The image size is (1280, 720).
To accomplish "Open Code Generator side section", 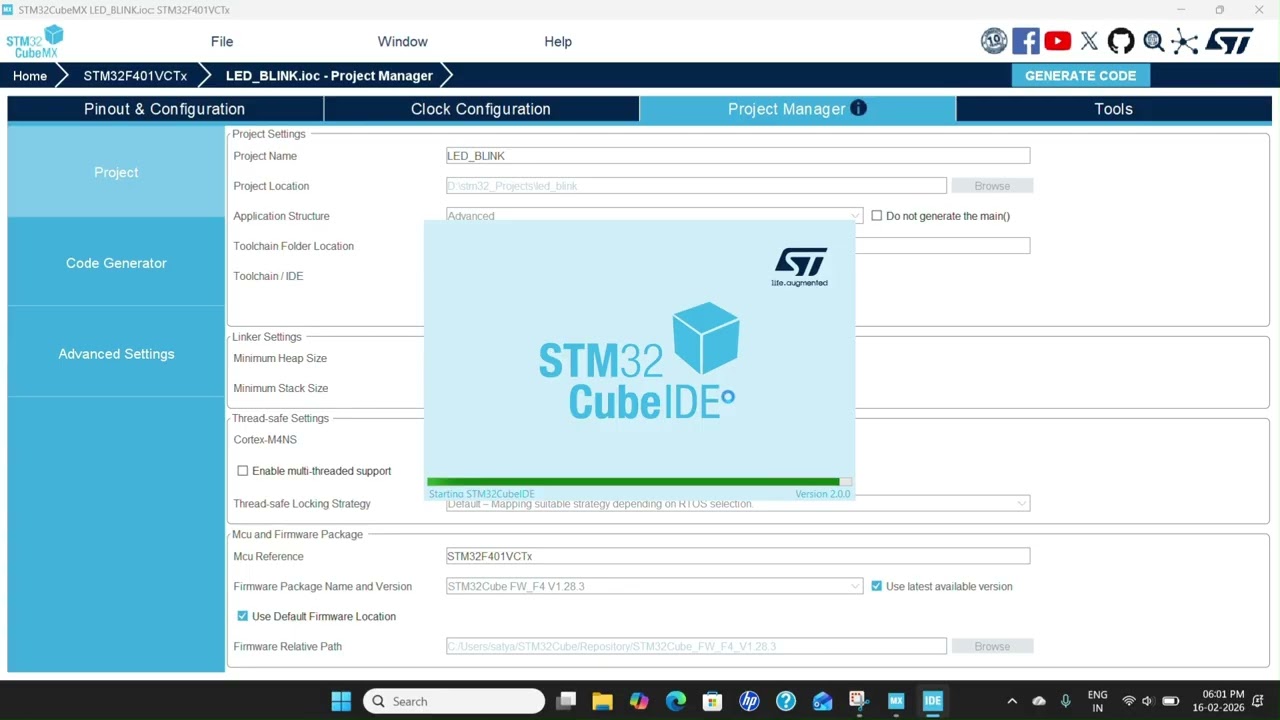I will pyautogui.click(x=116, y=263).
